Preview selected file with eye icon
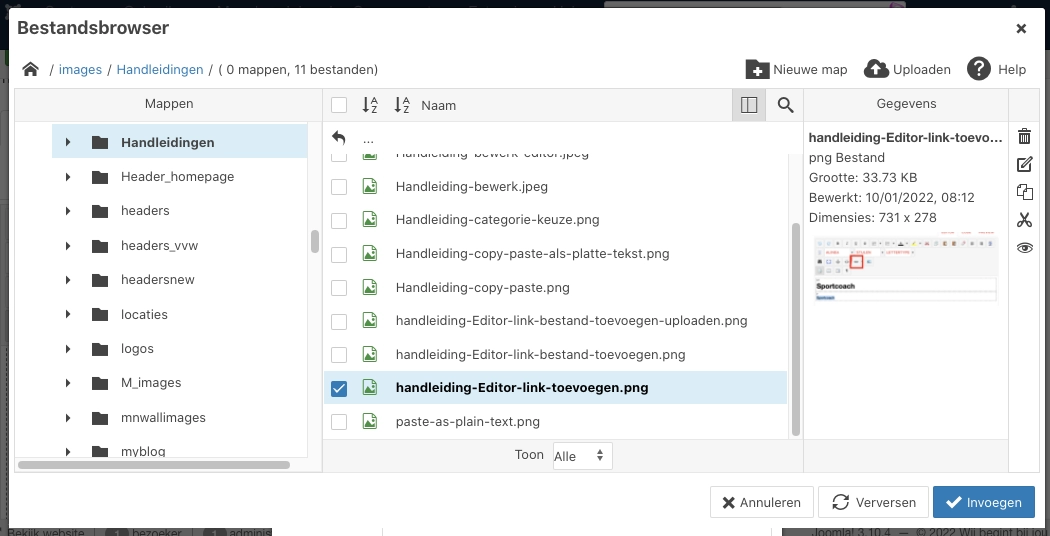The image size is (1050, 536). click(x=1025, y=248)
